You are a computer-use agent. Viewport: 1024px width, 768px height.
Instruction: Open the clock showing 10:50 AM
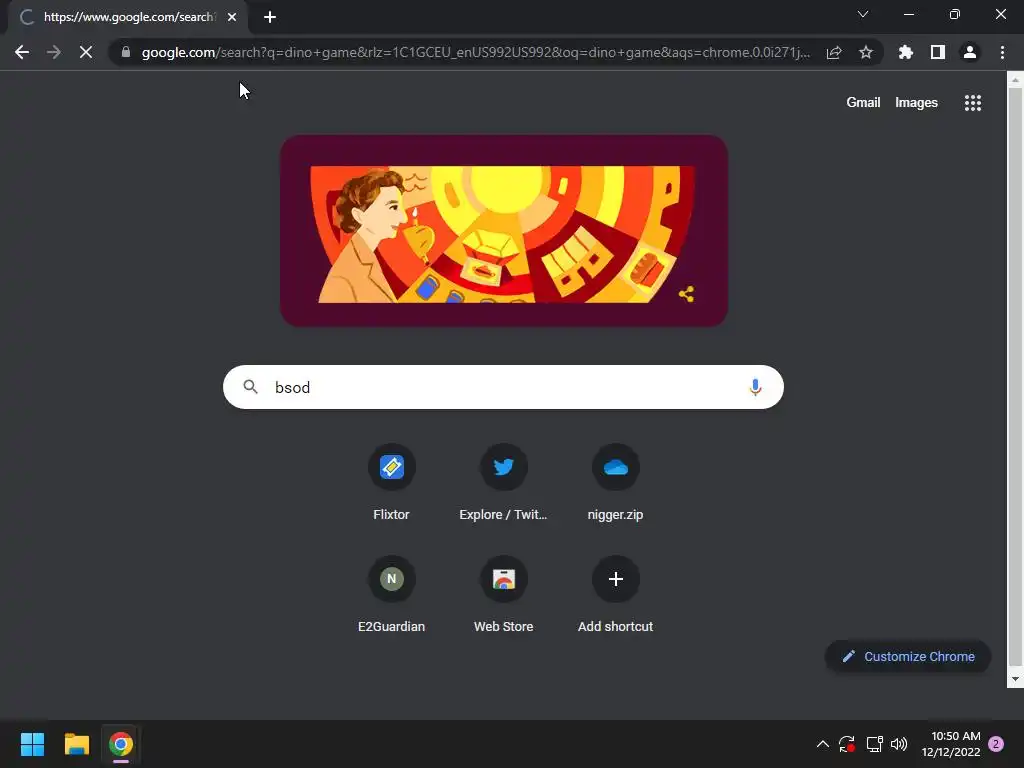pyautogui.click(x=951, y=744)
